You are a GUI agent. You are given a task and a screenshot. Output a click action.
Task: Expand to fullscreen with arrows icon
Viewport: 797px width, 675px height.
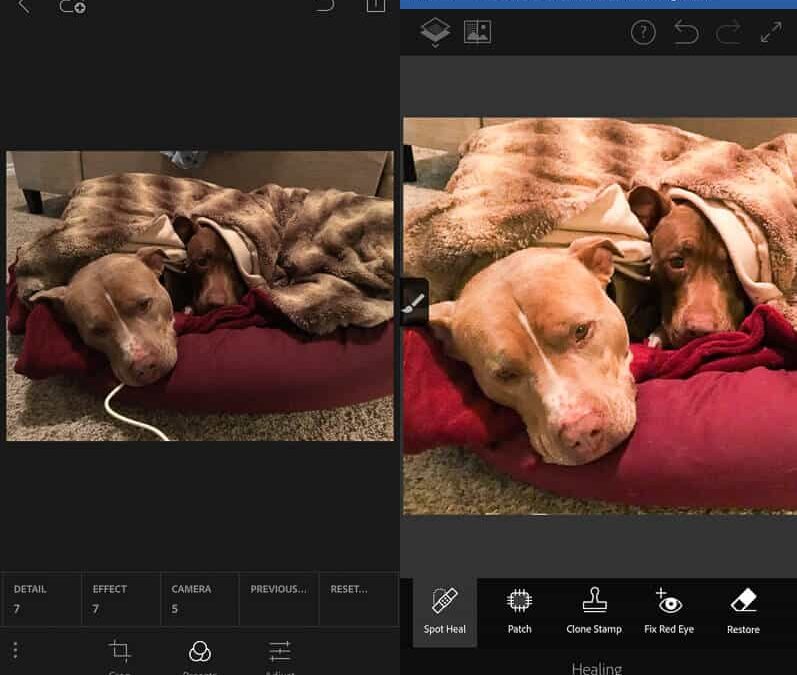pos(771,33)
